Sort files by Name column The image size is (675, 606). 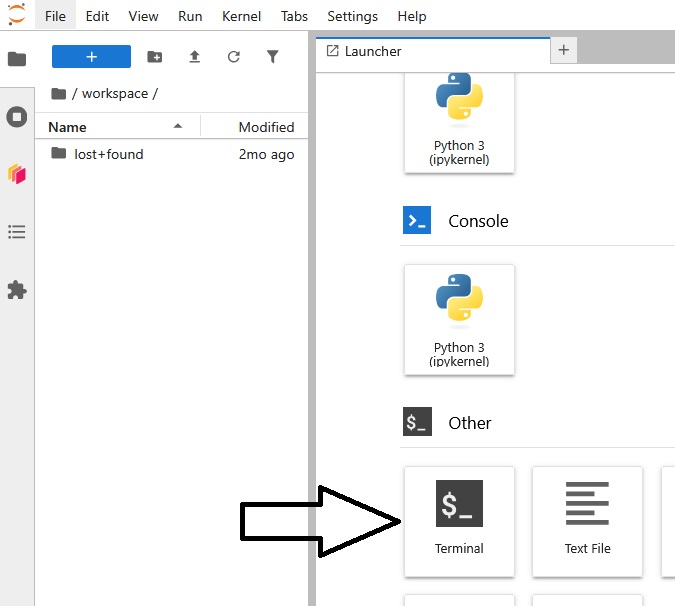point(67,127)
